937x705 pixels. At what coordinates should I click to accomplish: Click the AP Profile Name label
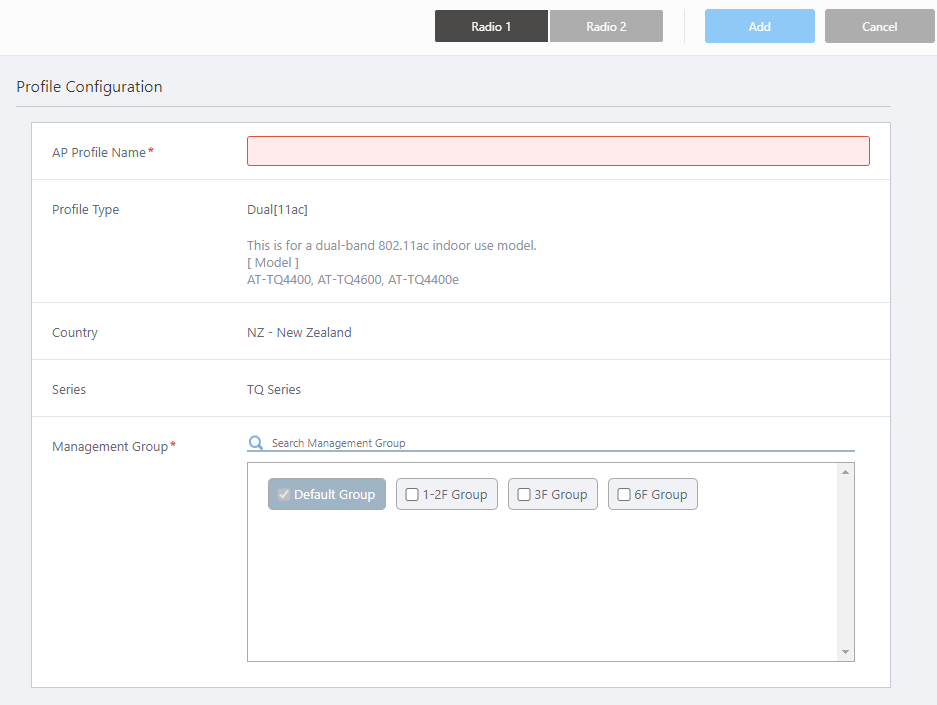tap(99, 152)
